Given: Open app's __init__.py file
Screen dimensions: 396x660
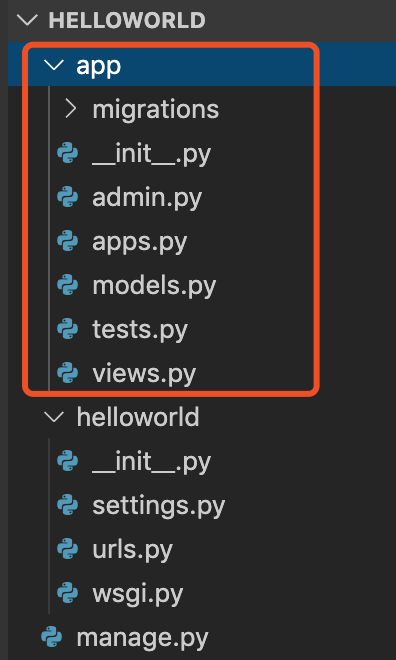Looking at the screenshot, I should 151,154.
